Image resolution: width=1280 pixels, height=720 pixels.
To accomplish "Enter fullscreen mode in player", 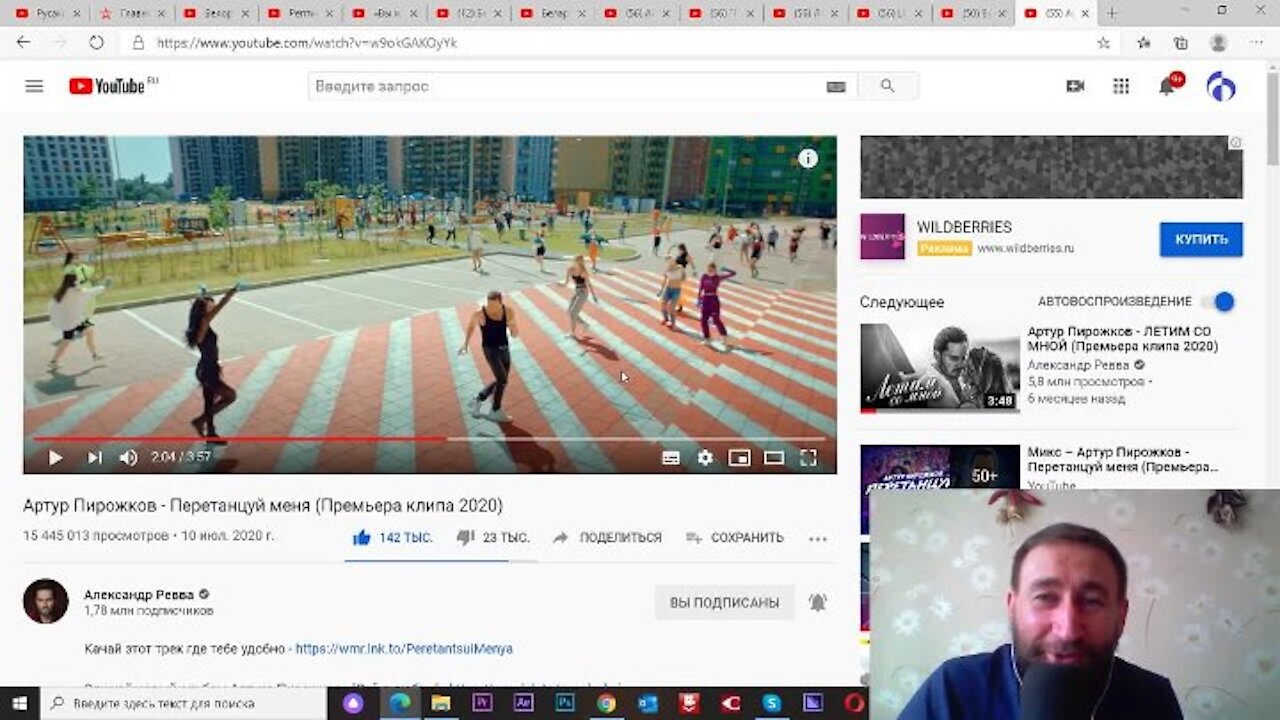I will point(809,458).
